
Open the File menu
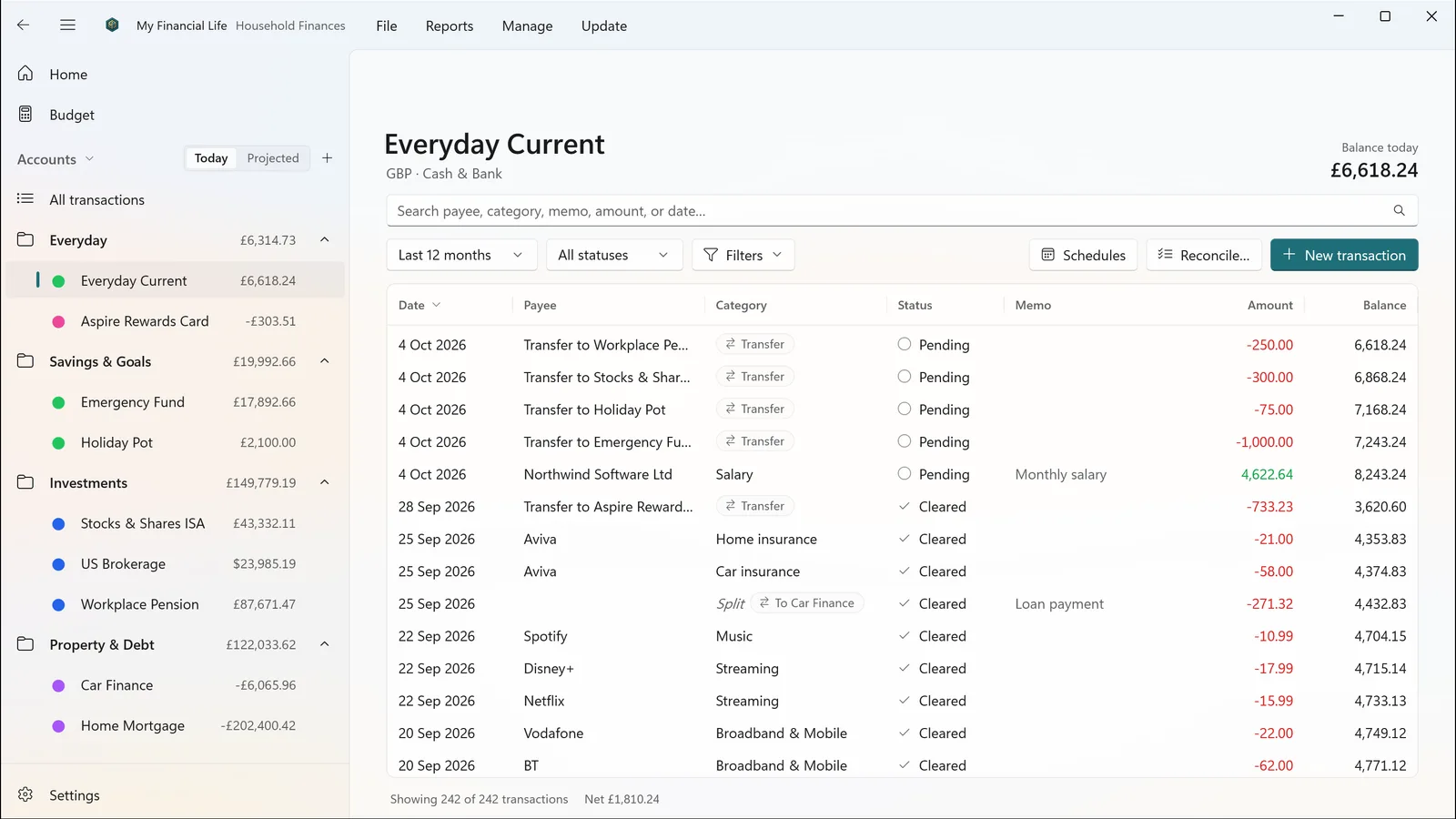point(387,25)
